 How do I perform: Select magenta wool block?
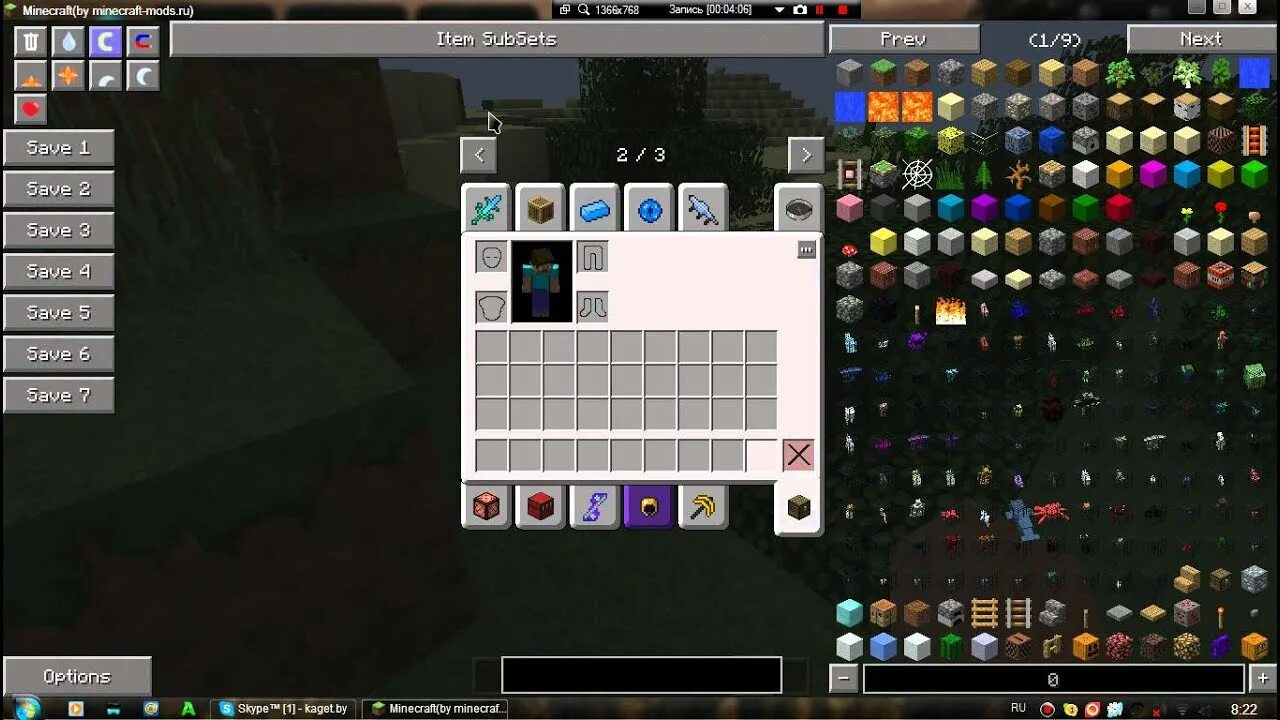click(1153, 174)
